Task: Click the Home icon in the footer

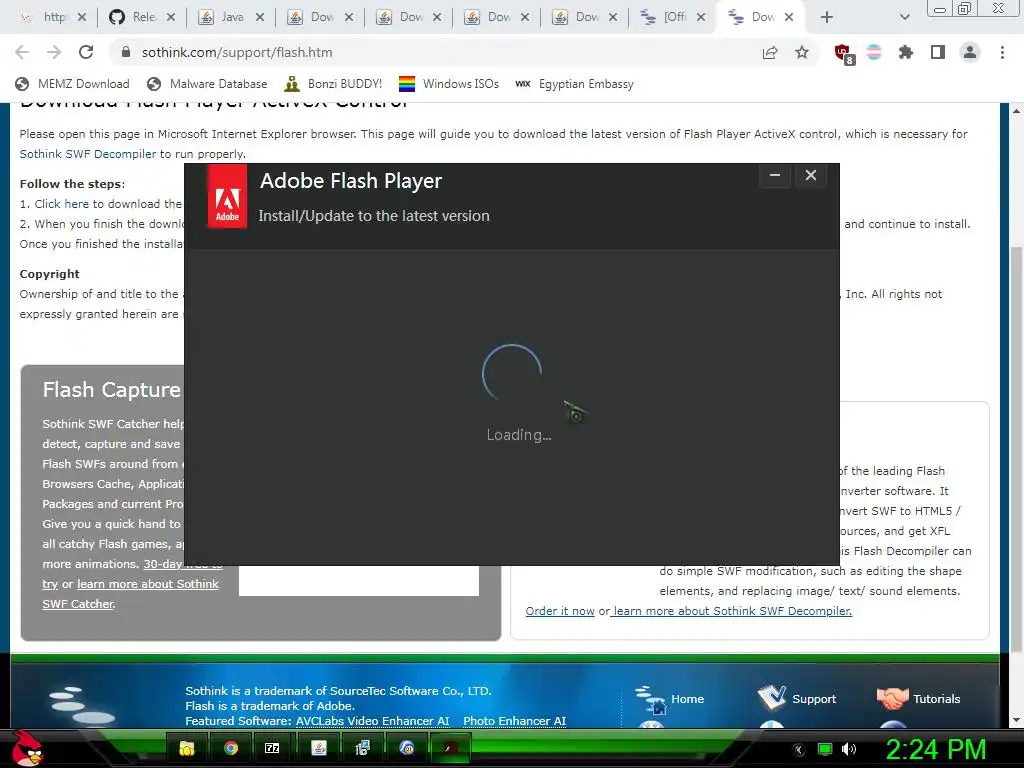Action: [x=650, y=699]
